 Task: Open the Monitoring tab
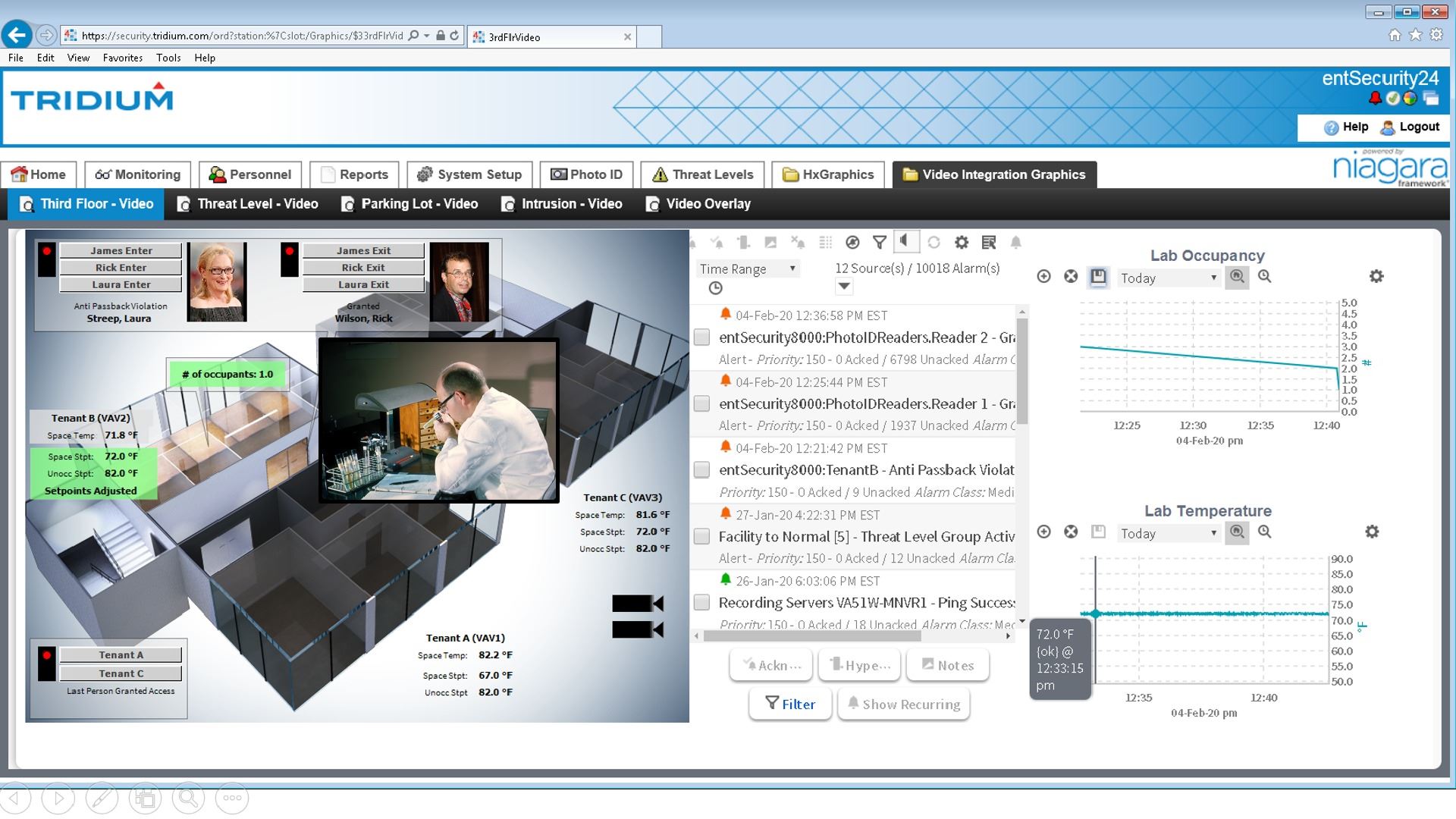tap(137, 174)
